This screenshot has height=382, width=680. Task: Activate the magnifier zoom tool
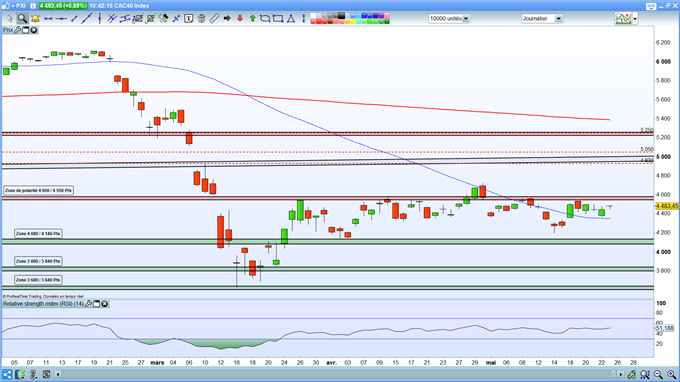point(22,19)
